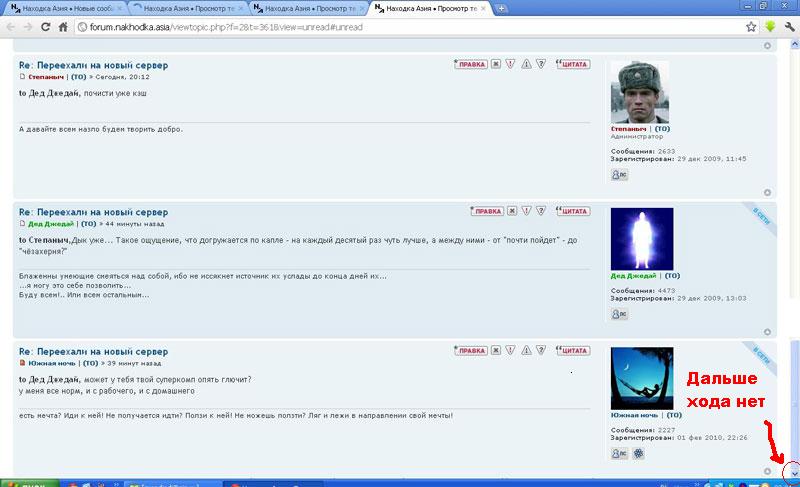Click the website icon under Южная ночь's profile
800x487 pixels.
tap(638, 453)
